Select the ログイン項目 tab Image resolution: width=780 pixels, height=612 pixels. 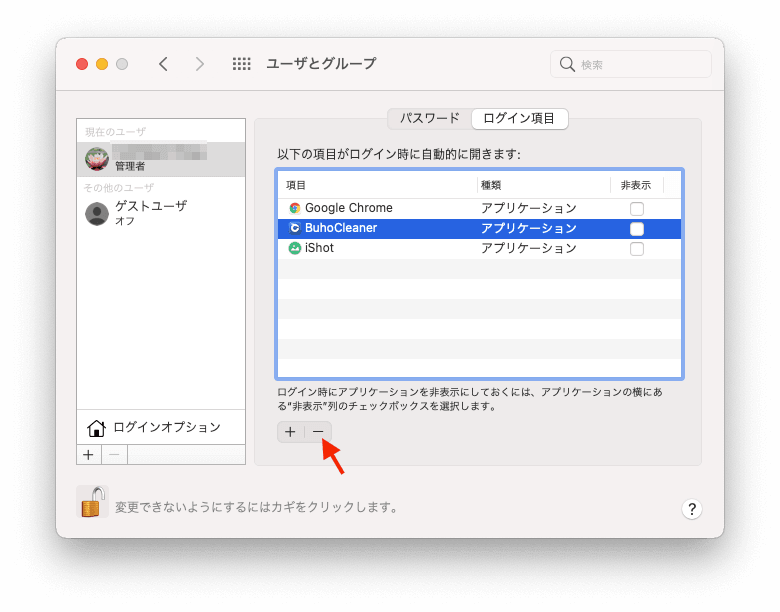click(519, 118)
